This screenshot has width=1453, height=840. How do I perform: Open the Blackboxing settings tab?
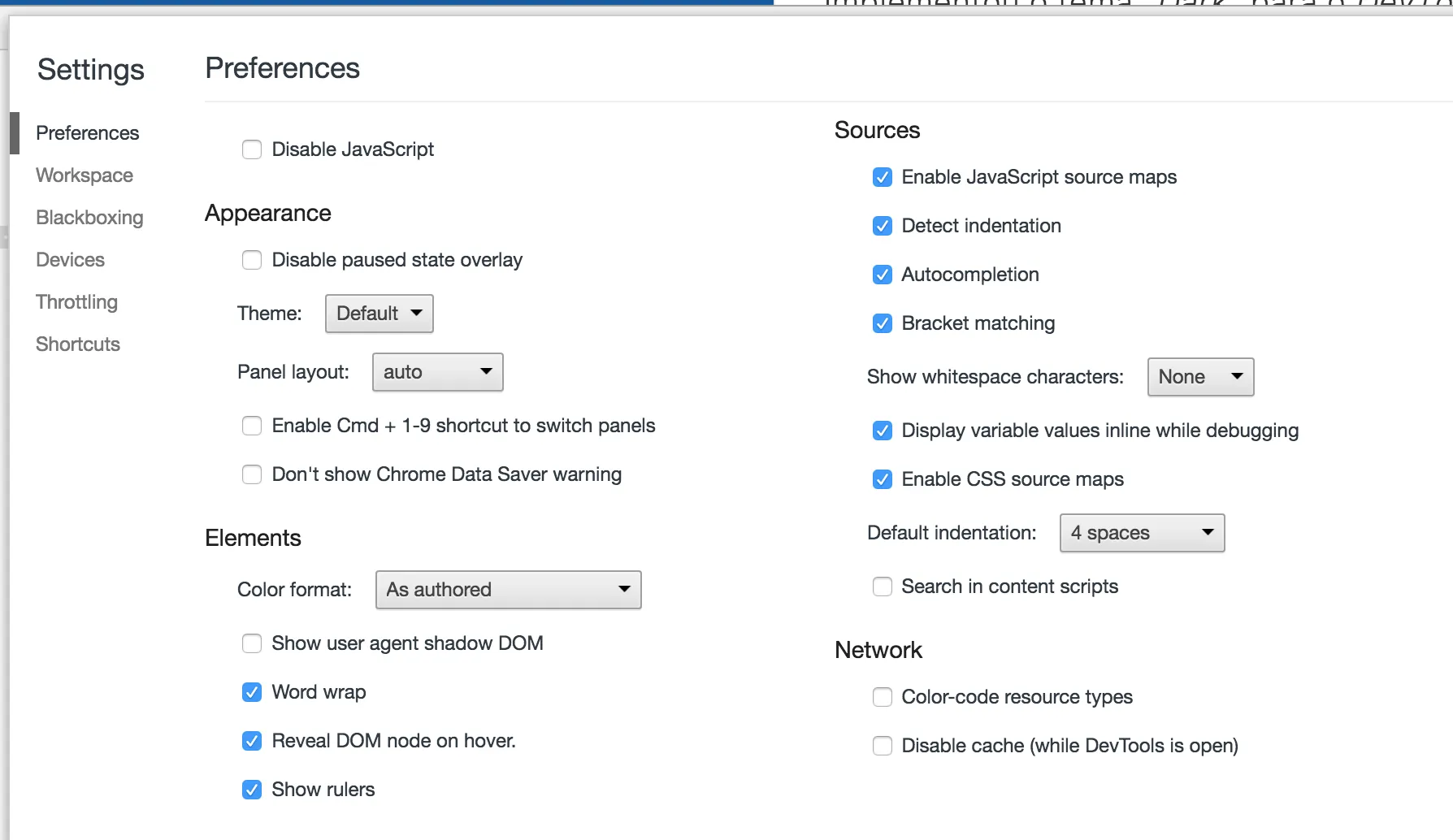click(x=89, y=218)
